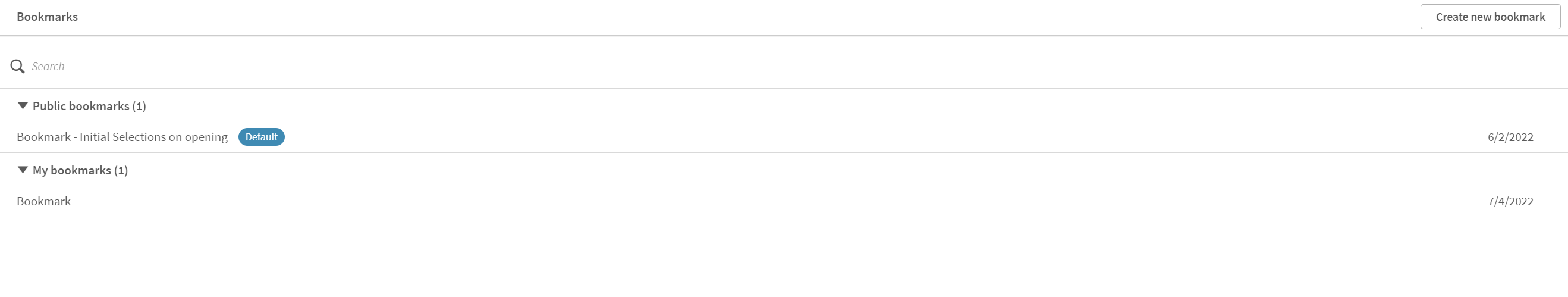Select the entry named Bookmark under My bookmarks

click(x=44, y=202)
